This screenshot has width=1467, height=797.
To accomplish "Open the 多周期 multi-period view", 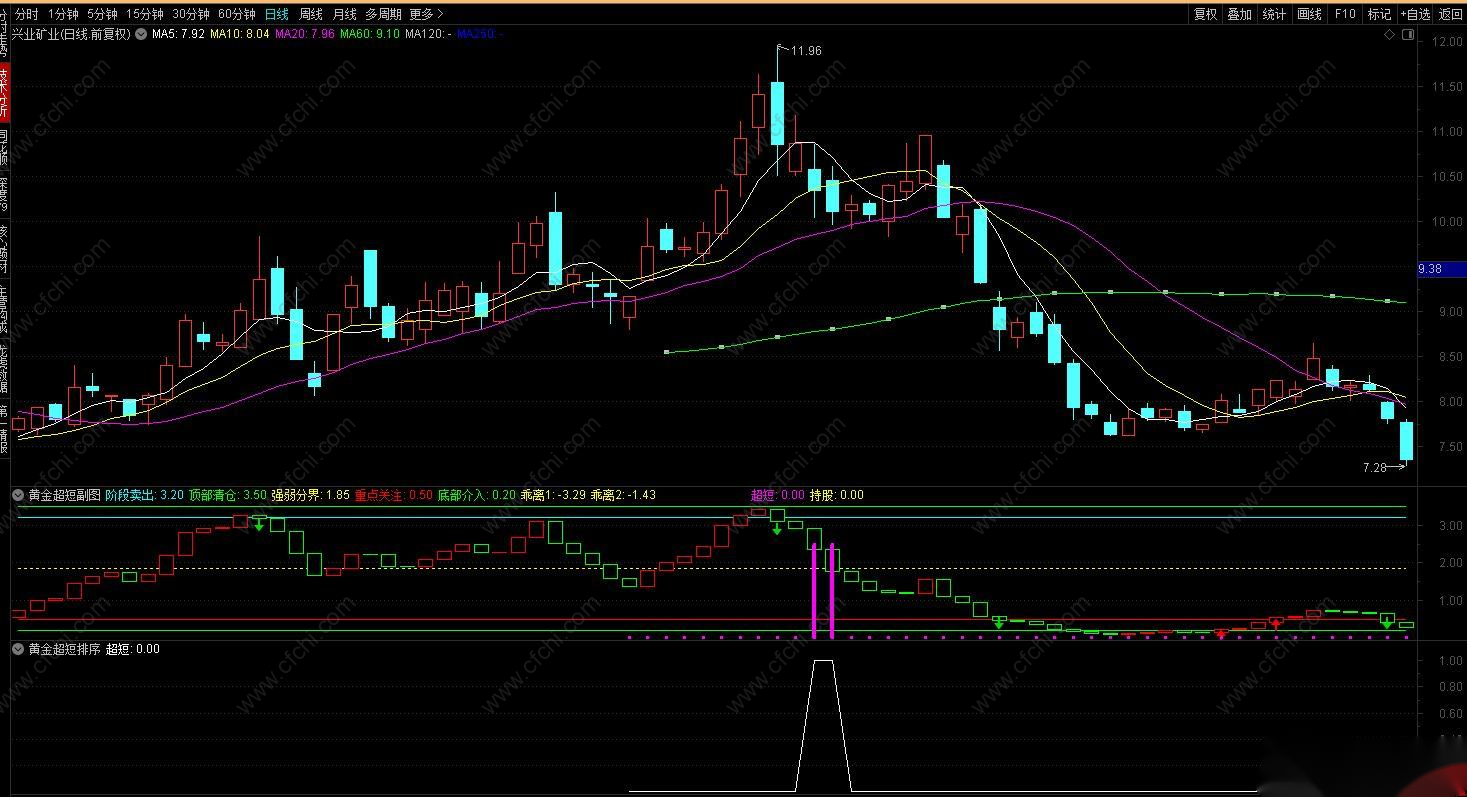I will point(383,14).
